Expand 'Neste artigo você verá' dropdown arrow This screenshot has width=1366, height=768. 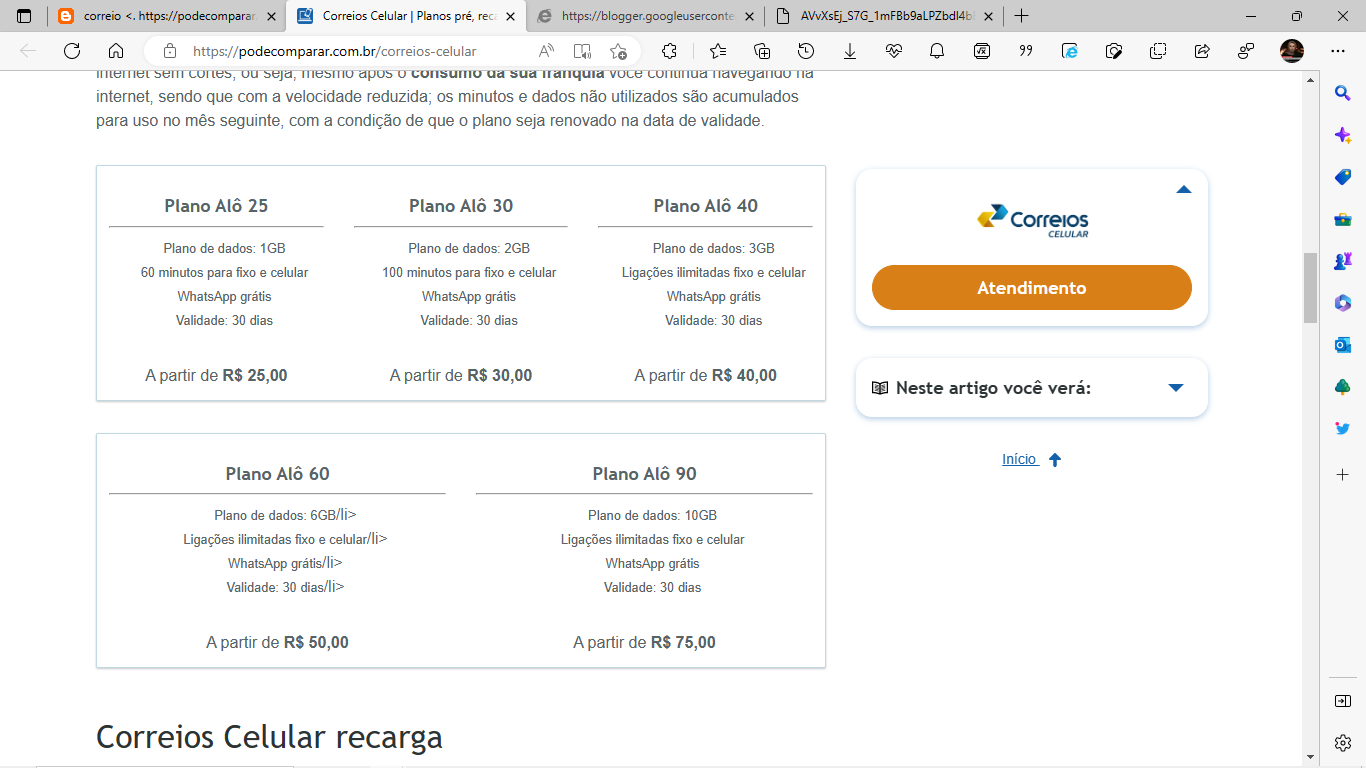(1176, 388)
